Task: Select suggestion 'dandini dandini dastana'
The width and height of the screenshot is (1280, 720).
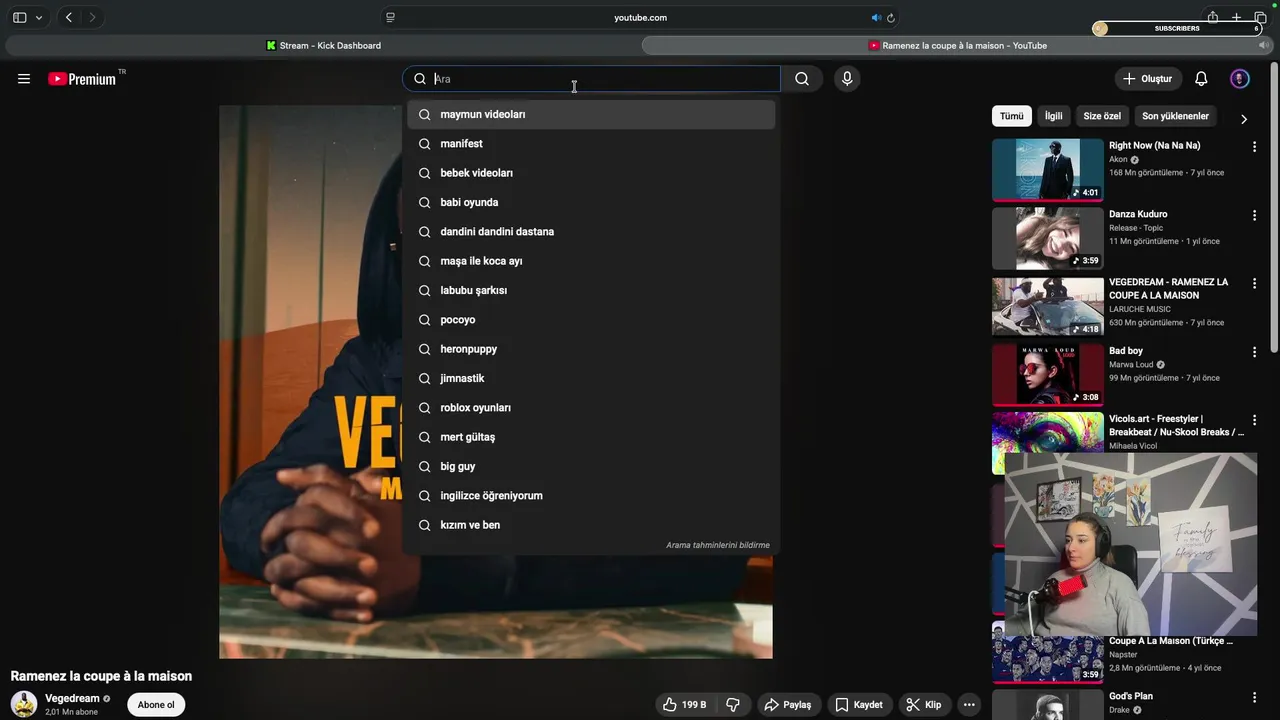Action: click(x=591, y=232)
